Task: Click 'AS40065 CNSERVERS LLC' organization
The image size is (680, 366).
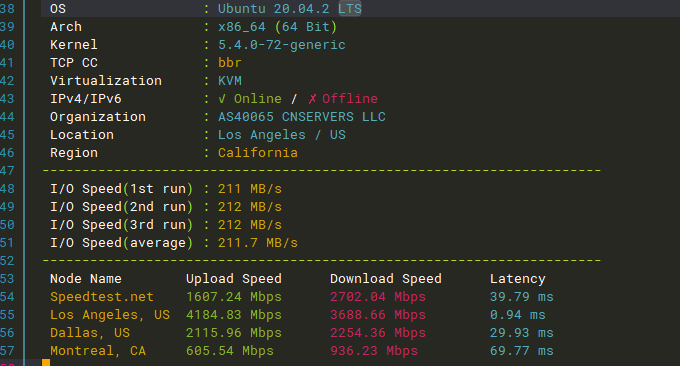Action: (x=301, y=117)
